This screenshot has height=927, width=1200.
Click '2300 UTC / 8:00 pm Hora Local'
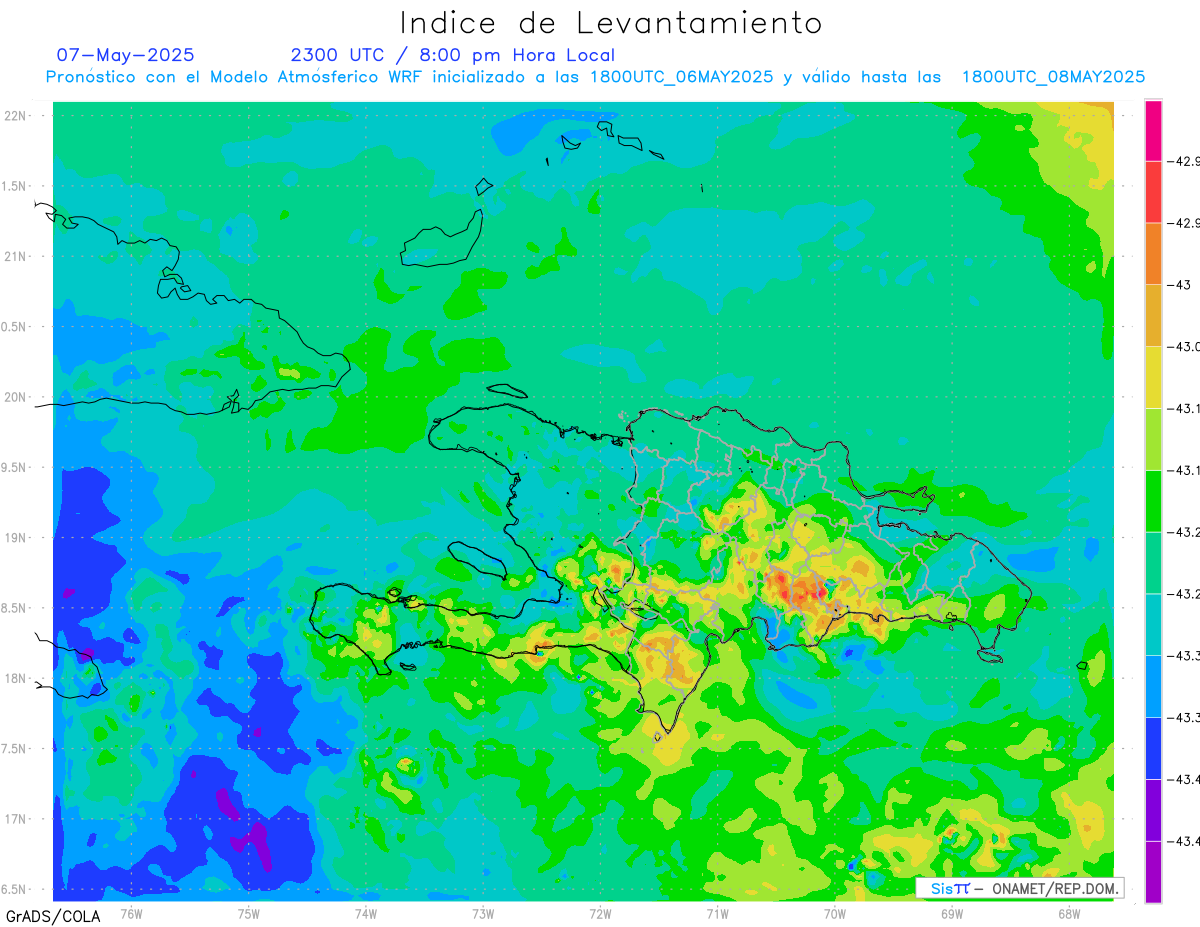(453, 56)
